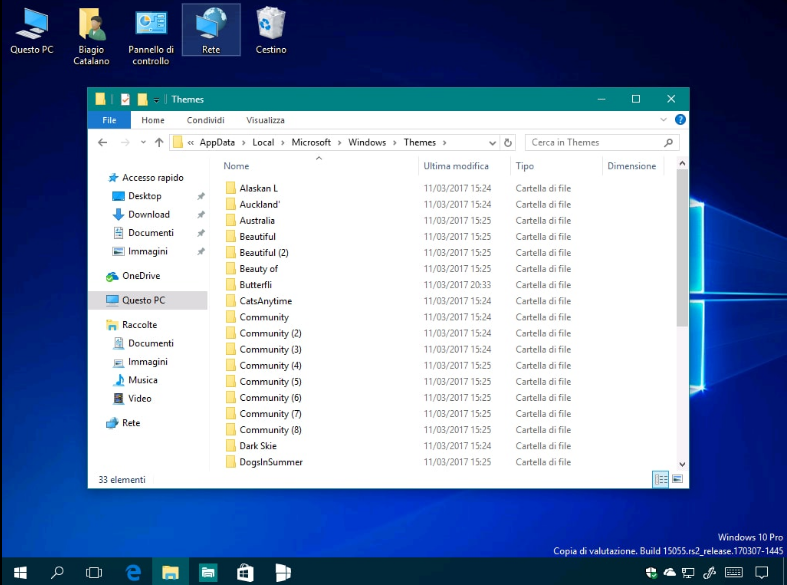Screen dimensions: 787x585
Task: Open the address bar history dropdown
Action: tap(492, 142)
